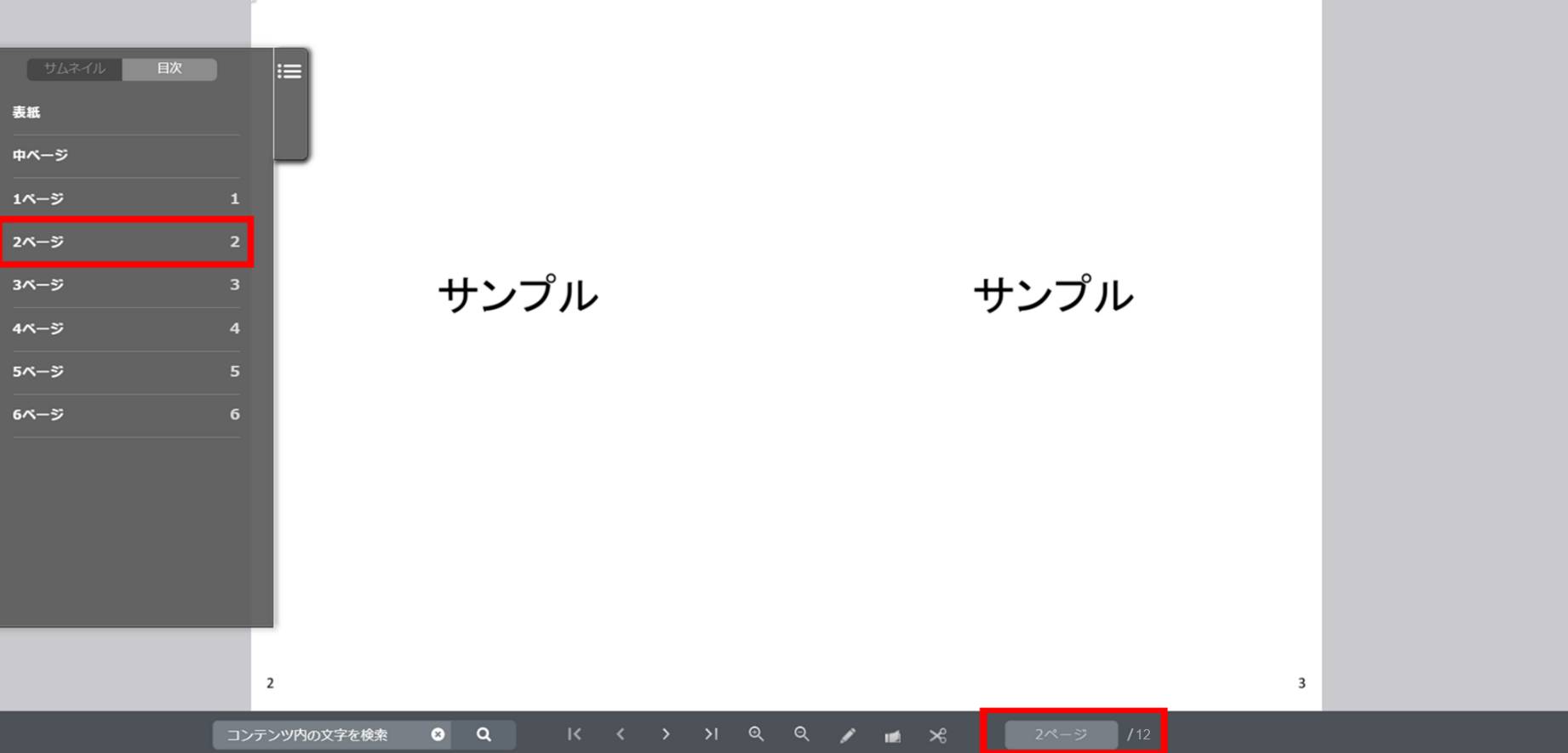Image resolution: width=1568 pixels, height=753 pixels.
Task: Select the pen annotation tool
Action: point(848,735)
